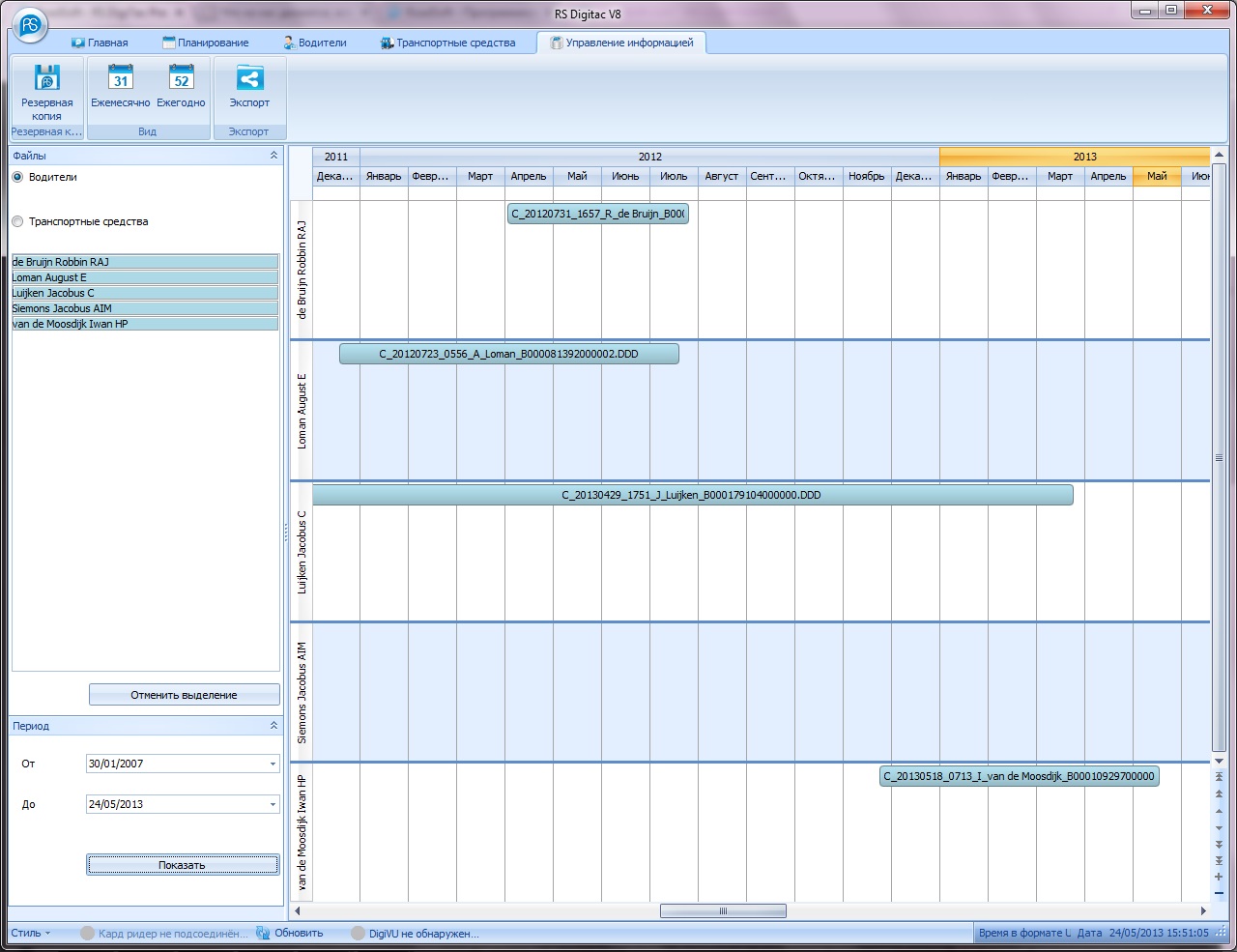Click the Август month column header

pos(722,176)
